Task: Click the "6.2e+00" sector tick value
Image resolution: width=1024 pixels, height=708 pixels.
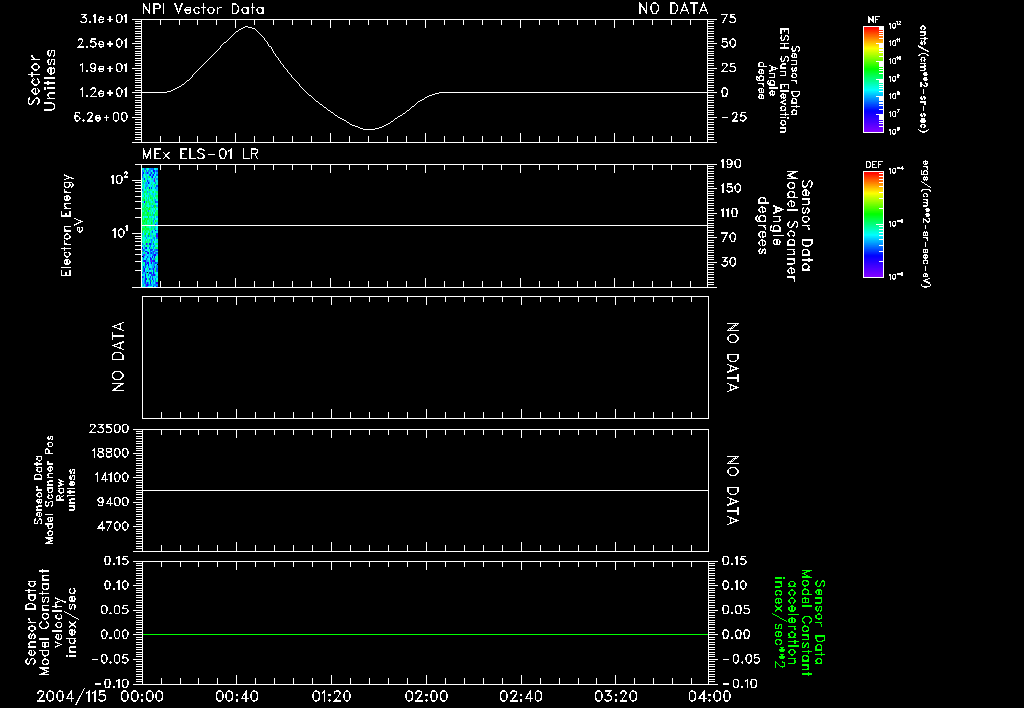Action: coord(103,117)
